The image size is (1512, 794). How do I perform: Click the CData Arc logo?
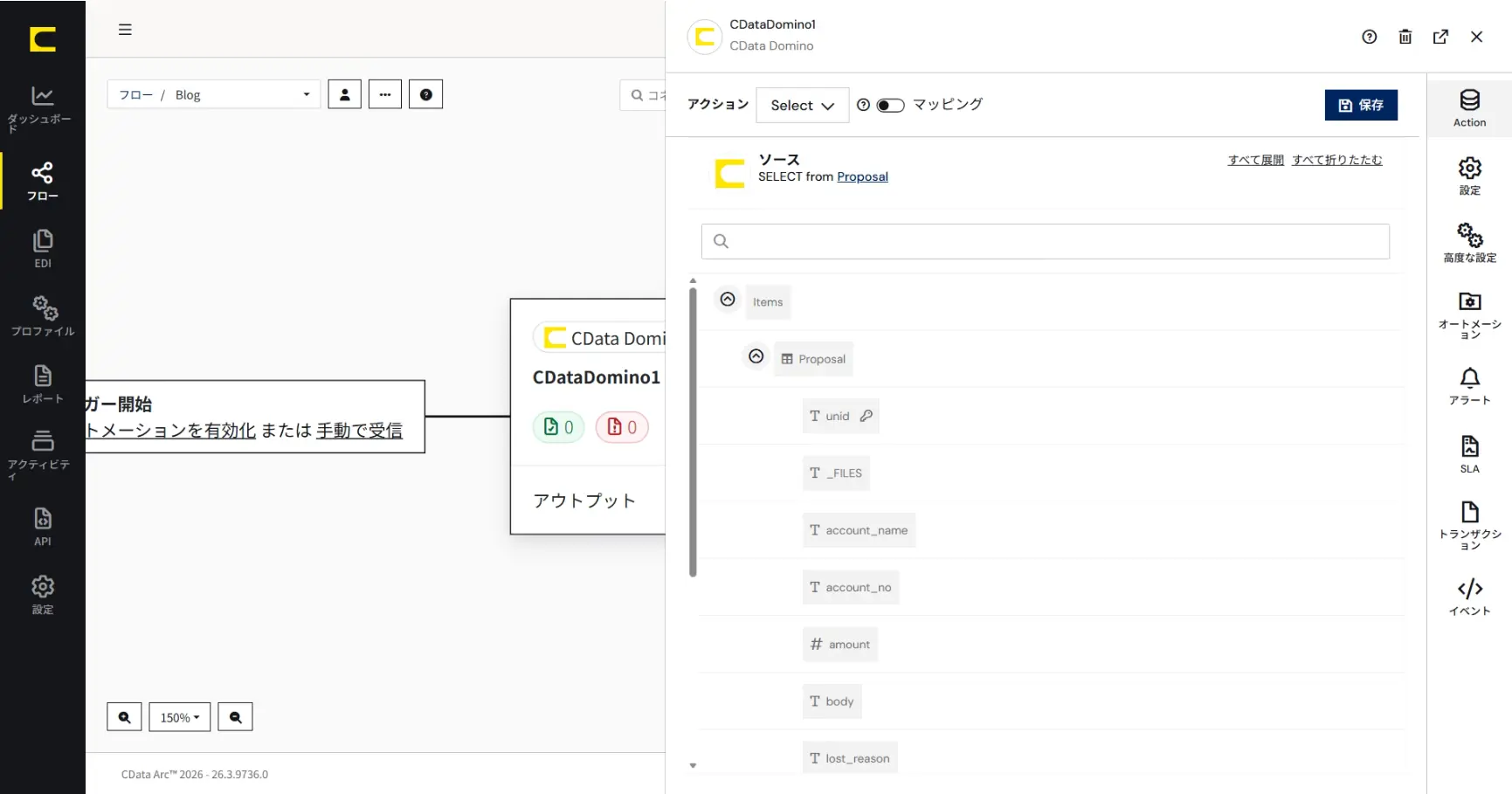[42, 39]
